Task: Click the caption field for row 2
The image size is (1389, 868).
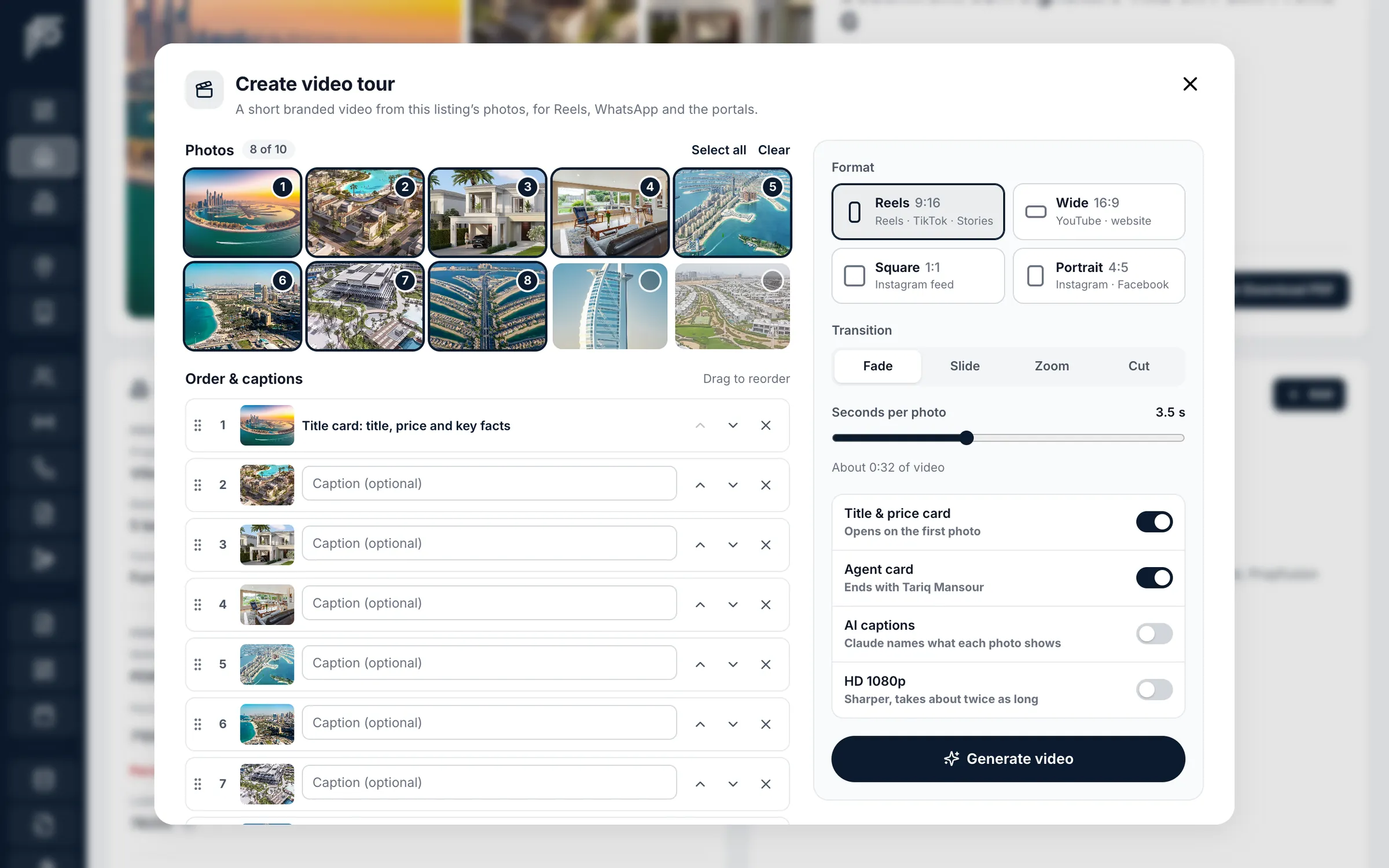Action: (489, 484)
